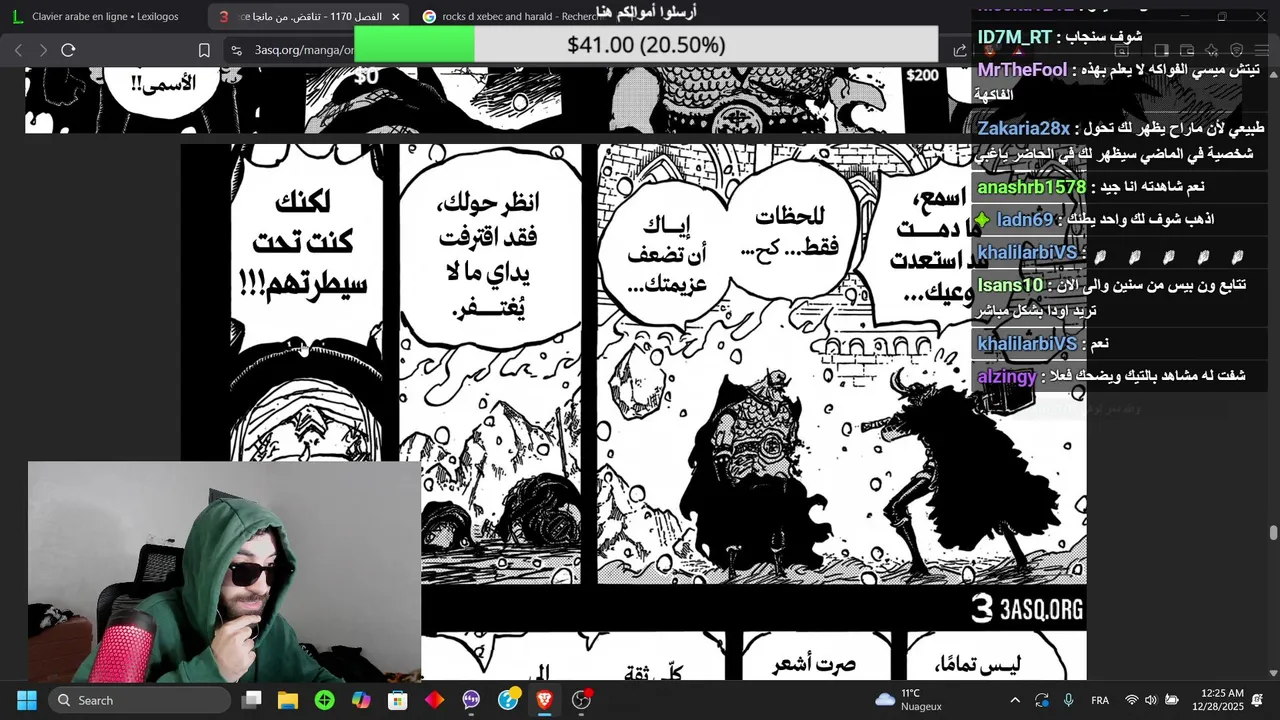Open the volume speaker tray icon
The width and height of the screenshot is (1280, 720).
click(1151, 700)
